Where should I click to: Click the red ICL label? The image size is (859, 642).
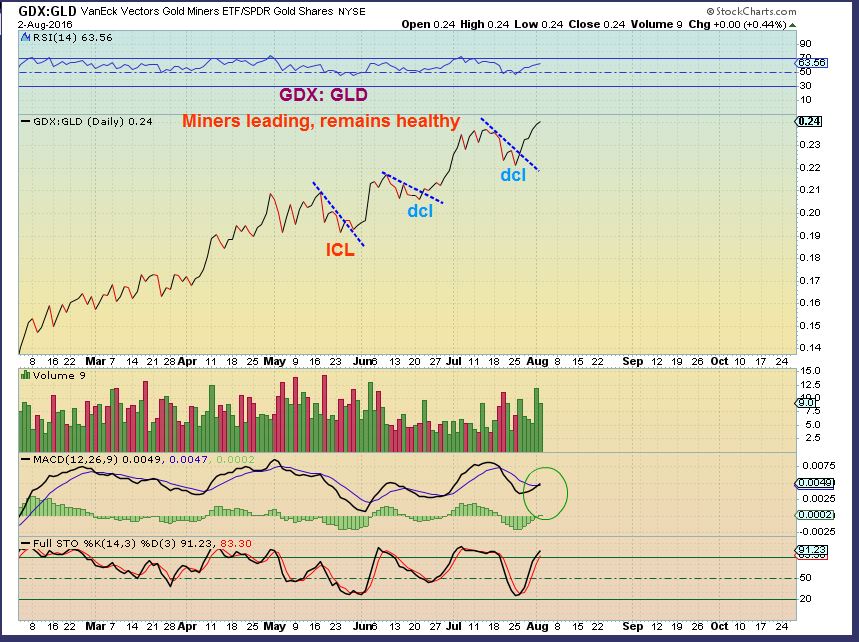coord(340,250)
